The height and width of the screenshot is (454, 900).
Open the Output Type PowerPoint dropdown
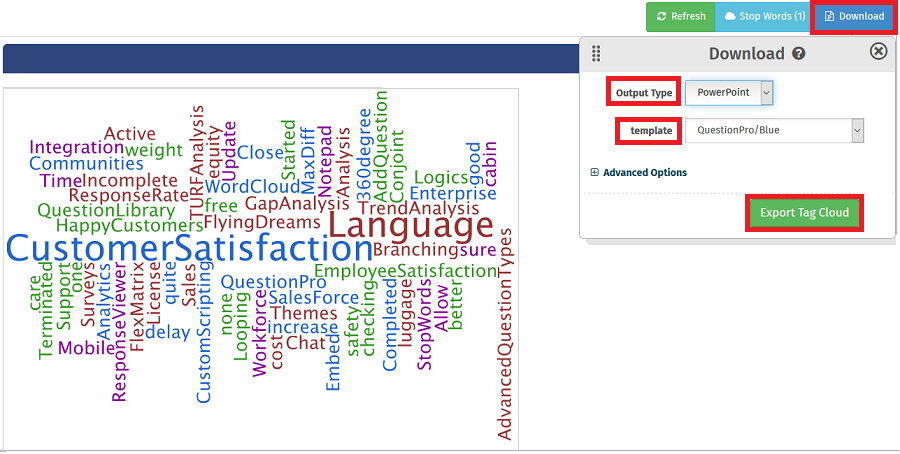(729, 92)
